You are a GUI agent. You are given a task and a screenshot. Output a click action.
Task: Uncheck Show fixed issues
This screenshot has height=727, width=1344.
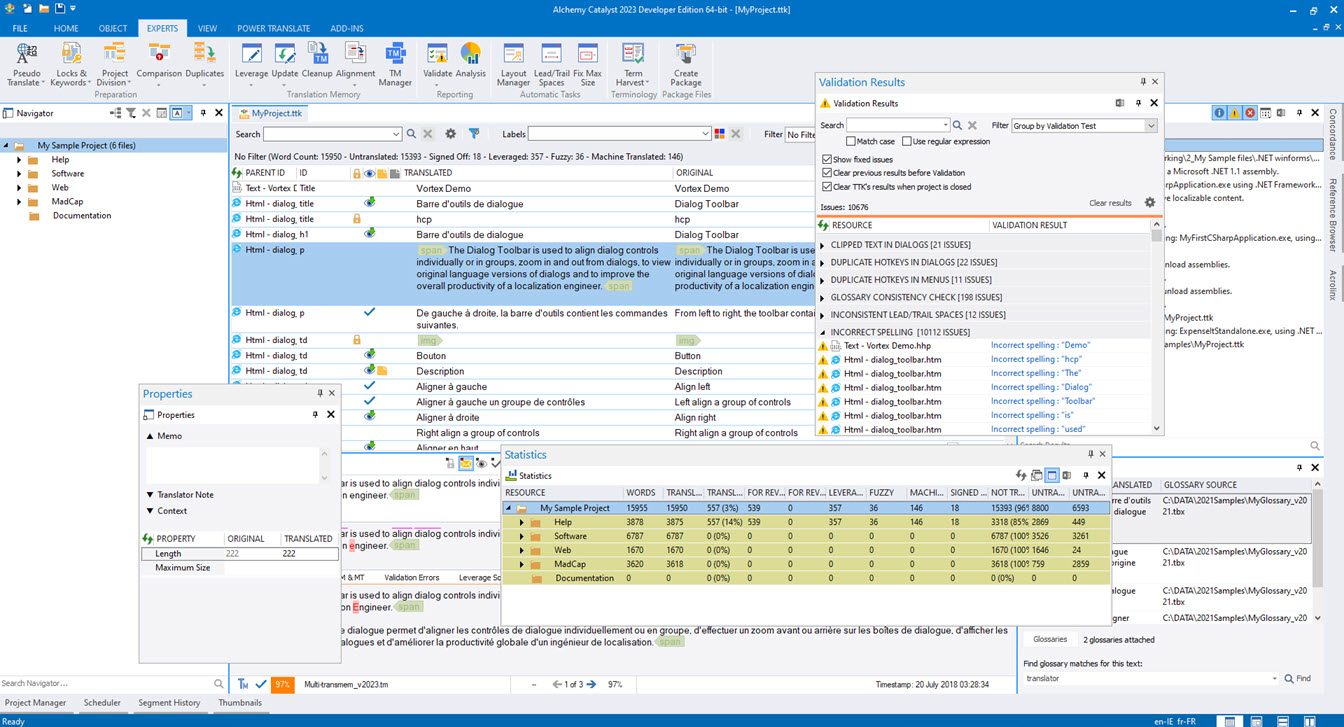coord(826,159)
